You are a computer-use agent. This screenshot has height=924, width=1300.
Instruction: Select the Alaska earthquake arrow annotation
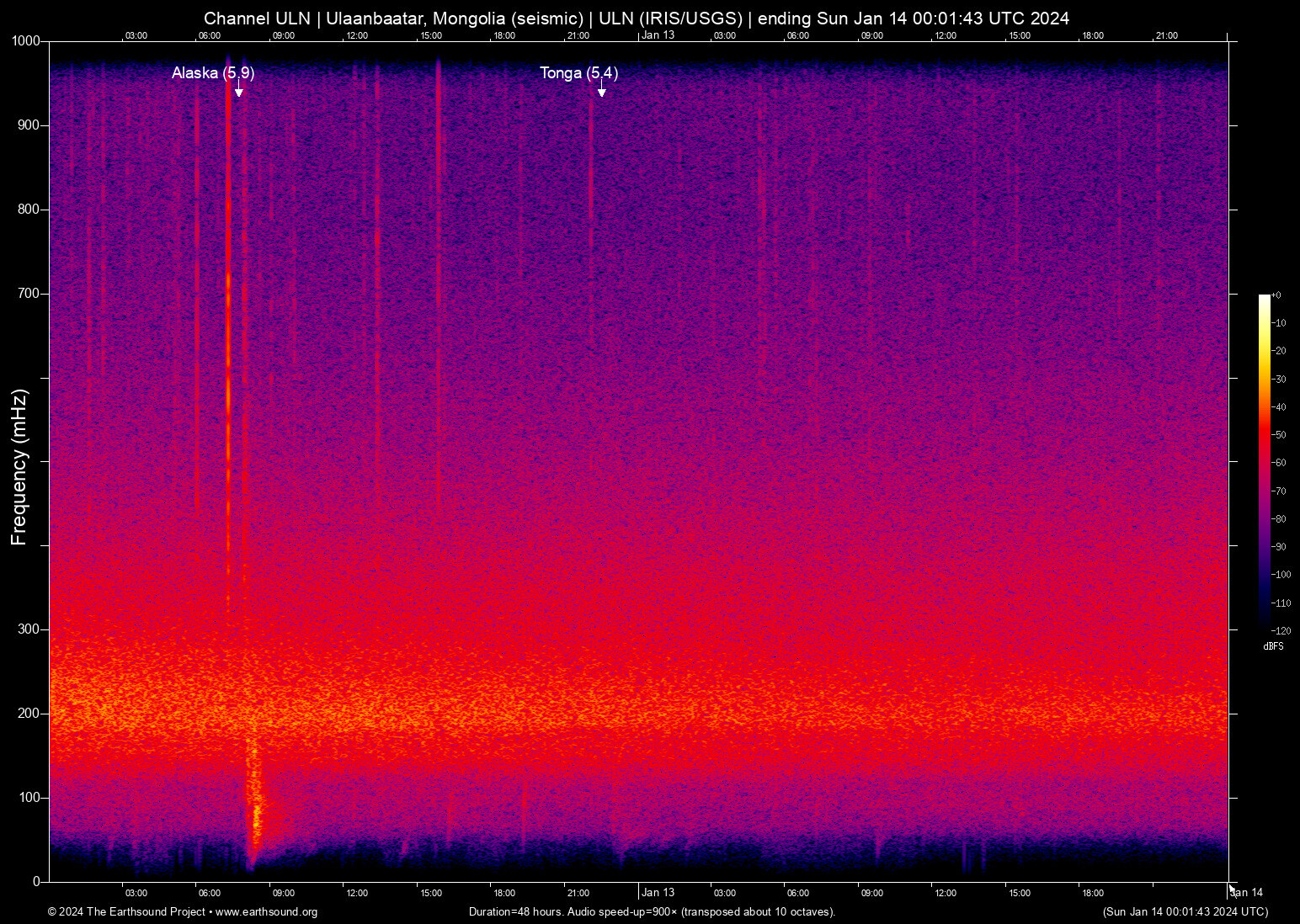coord(238,90)
